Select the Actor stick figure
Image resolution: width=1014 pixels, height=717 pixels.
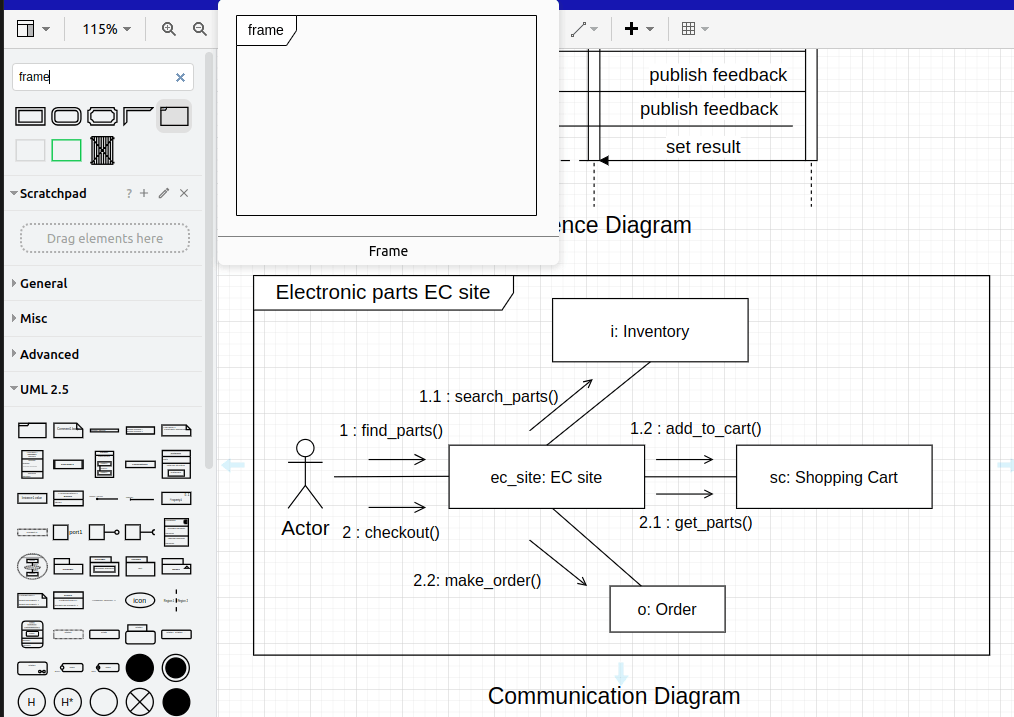[x=305, y=475]
